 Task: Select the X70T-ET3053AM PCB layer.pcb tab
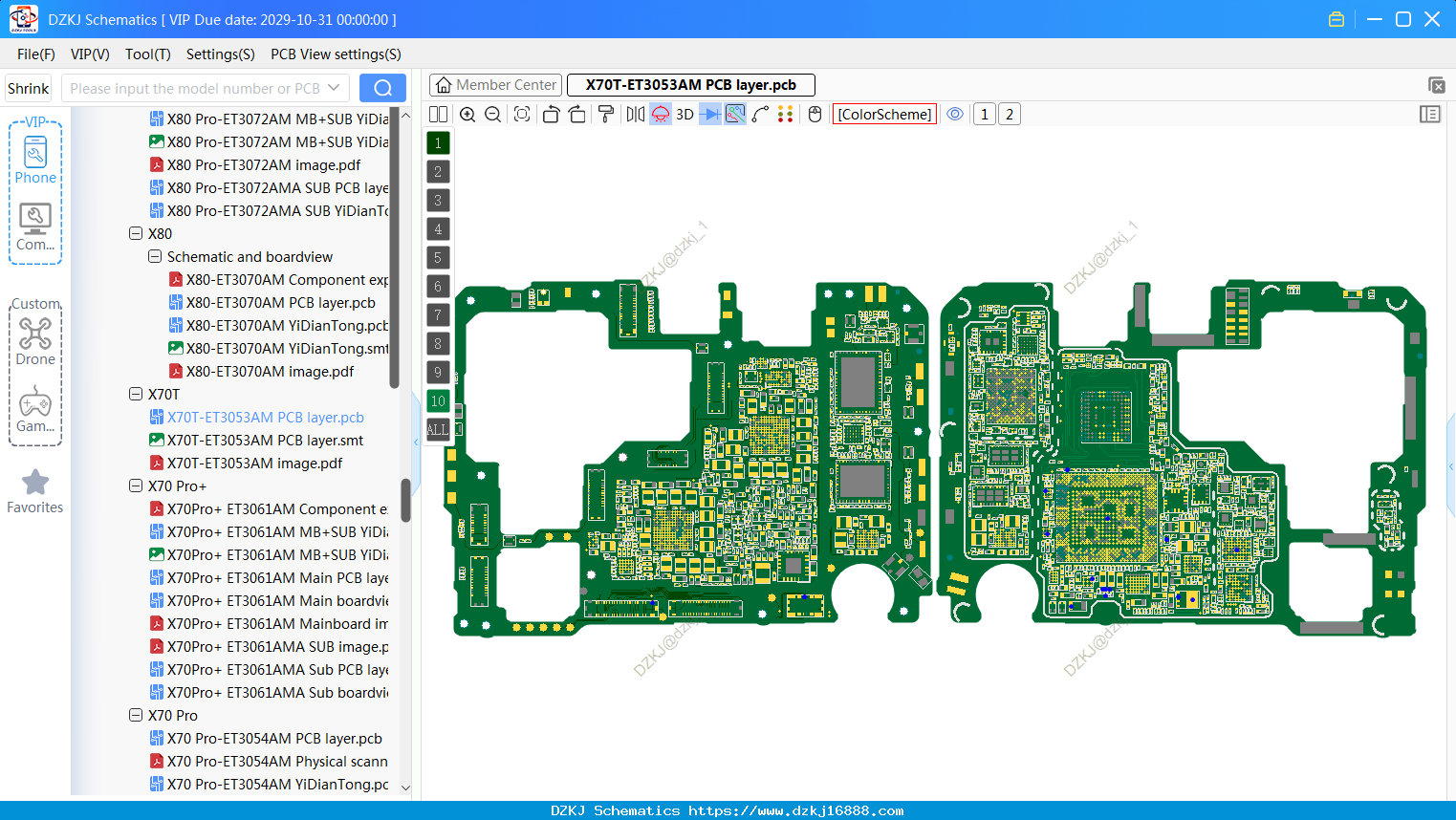[691, 85]
